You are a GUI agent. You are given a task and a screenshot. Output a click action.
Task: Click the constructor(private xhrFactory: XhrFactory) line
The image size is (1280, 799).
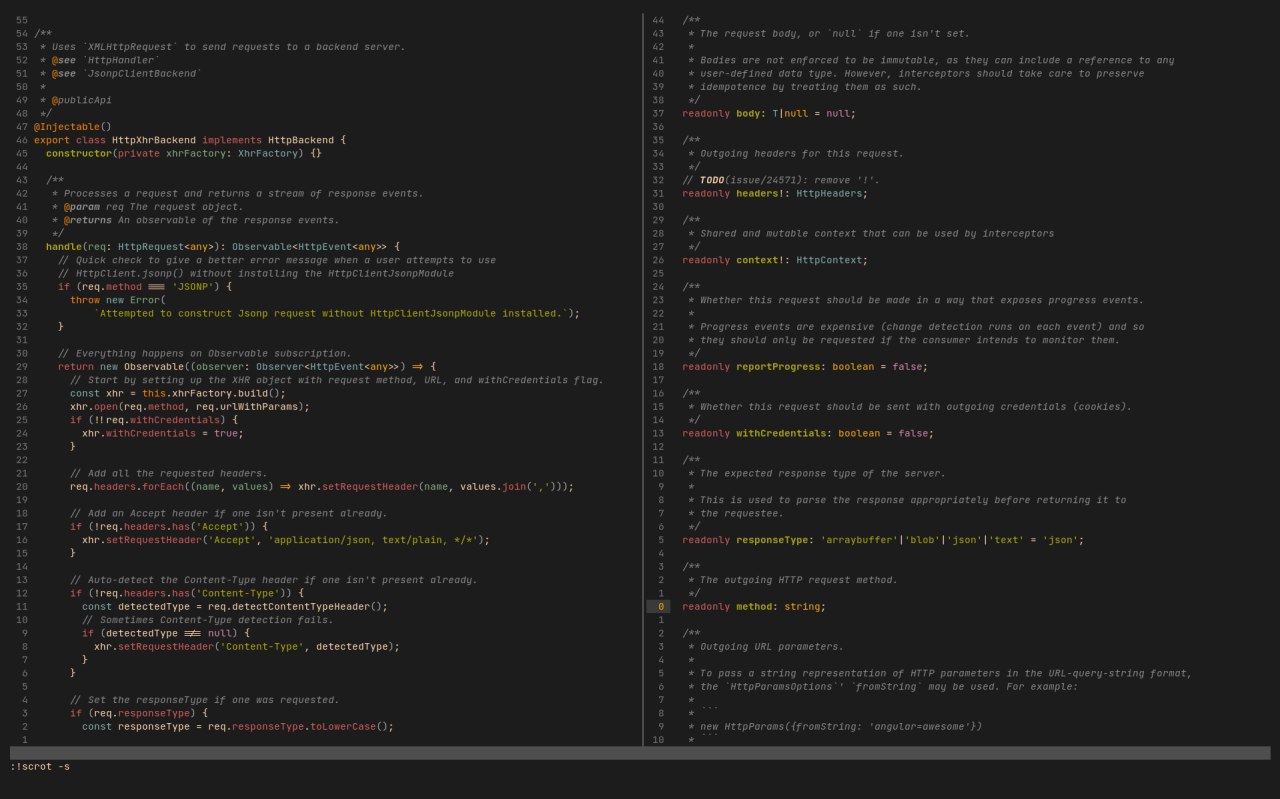coord(184,153)
